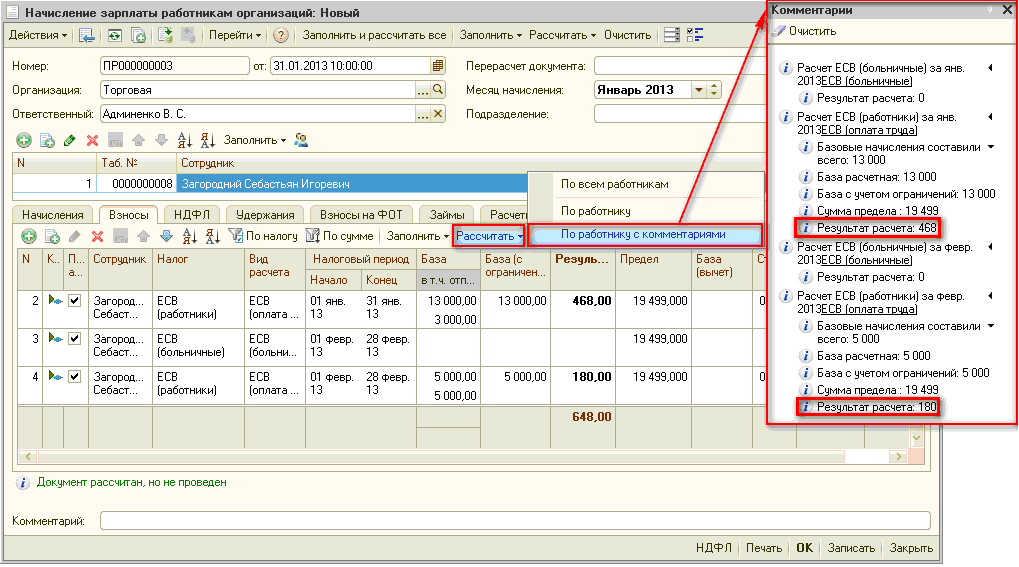Screen dimensions: 1019x567
Task: Collapse 'Расчет ЕСВ (больничные) за янв.' comment
Action: pyautogui.click(x=990, y=68)
